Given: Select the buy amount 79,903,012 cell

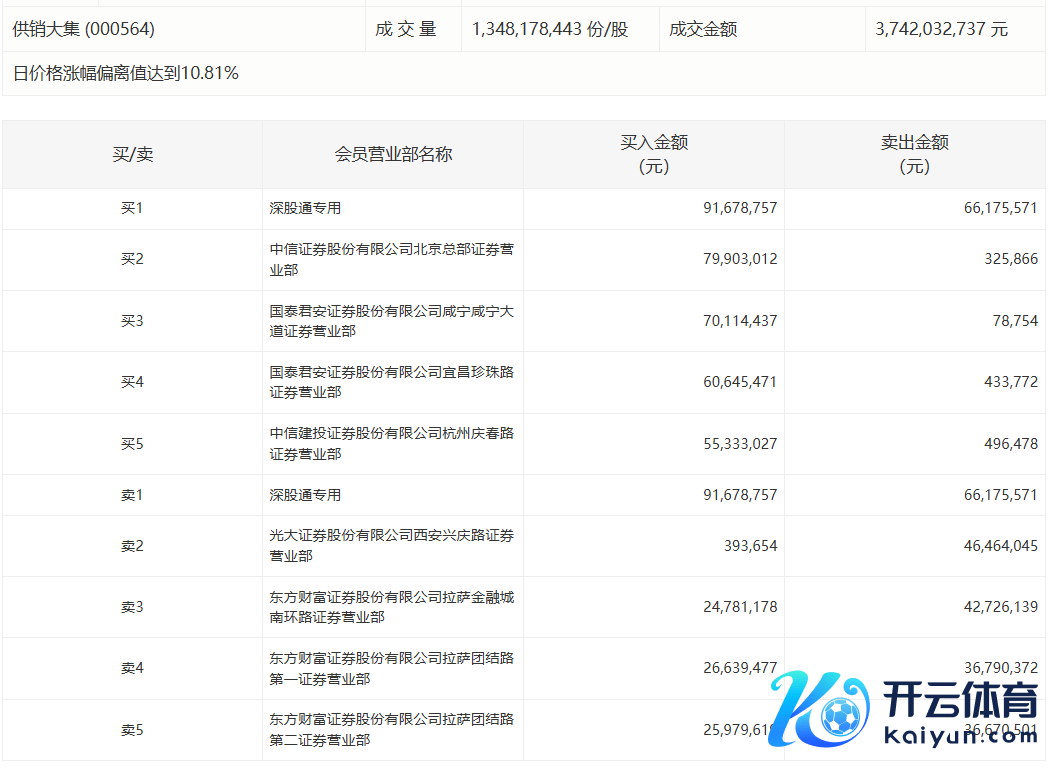Looking at the screenshot, I should (740, 259).
